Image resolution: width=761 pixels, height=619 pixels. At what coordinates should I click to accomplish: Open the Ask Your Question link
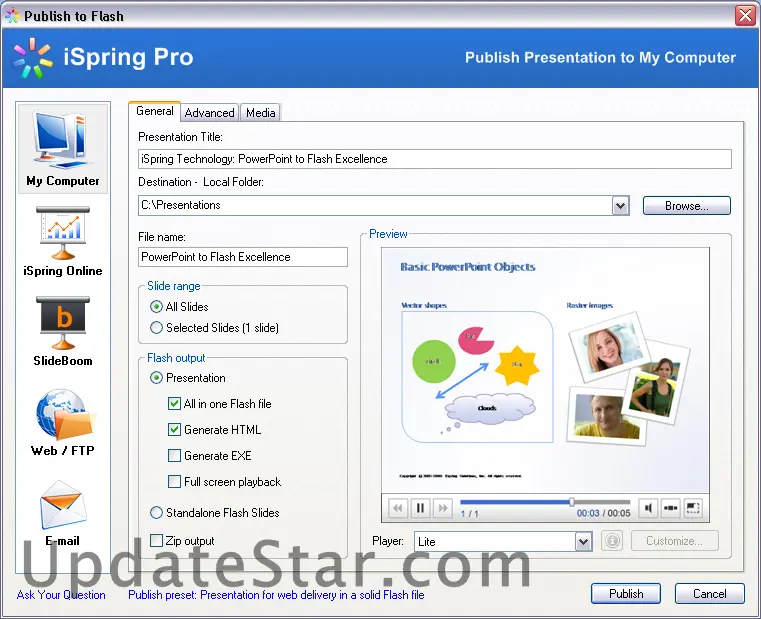[61, 595]
